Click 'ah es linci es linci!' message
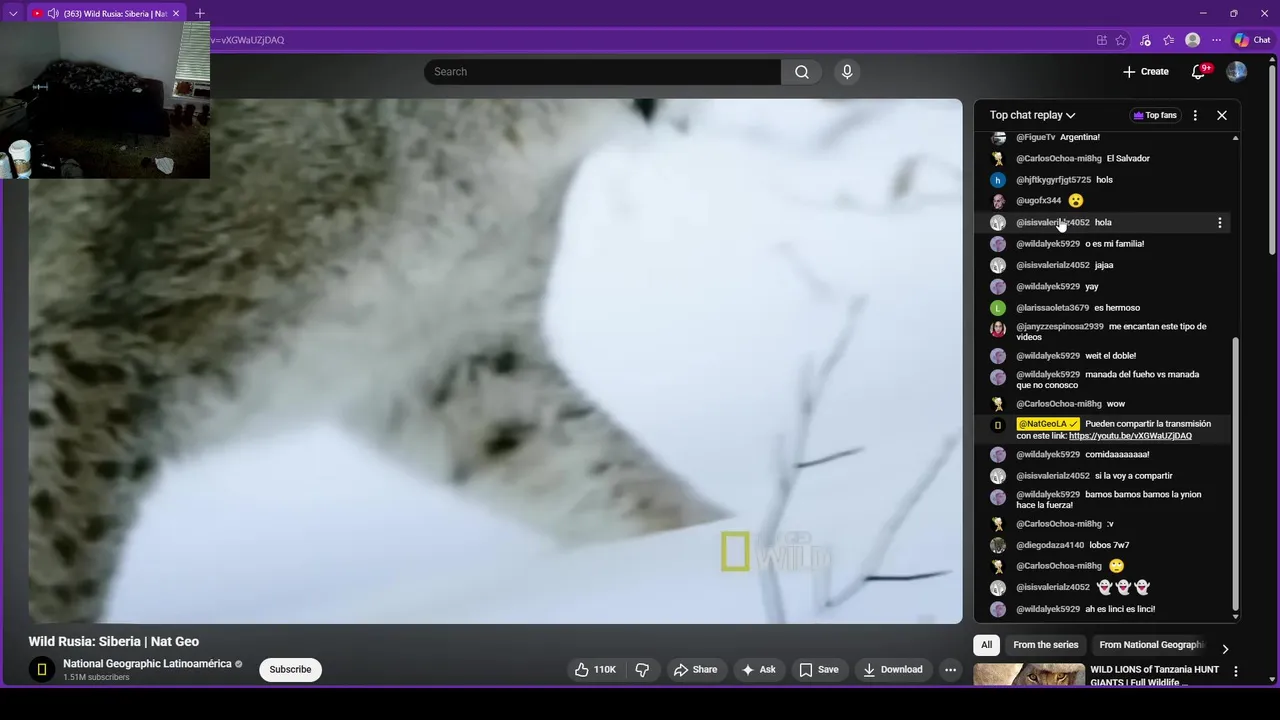 1120,609
